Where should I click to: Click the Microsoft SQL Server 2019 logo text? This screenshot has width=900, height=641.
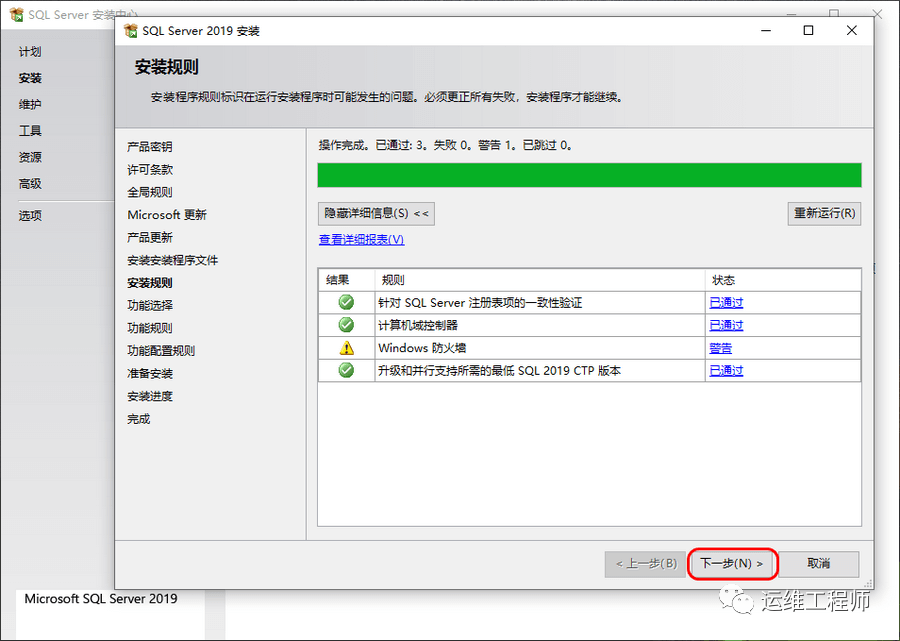click(x=101, y=599)
